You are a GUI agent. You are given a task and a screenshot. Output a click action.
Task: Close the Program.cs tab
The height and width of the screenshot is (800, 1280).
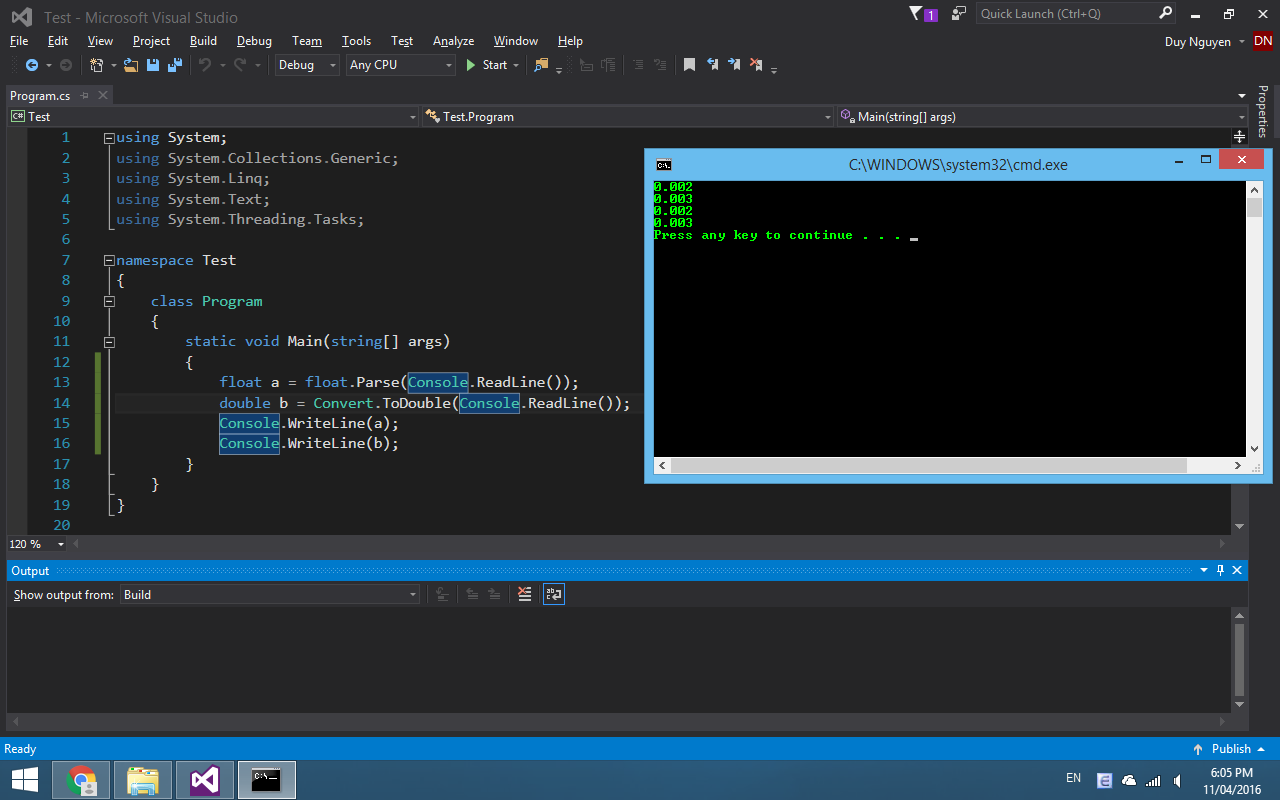pos(102,96)
